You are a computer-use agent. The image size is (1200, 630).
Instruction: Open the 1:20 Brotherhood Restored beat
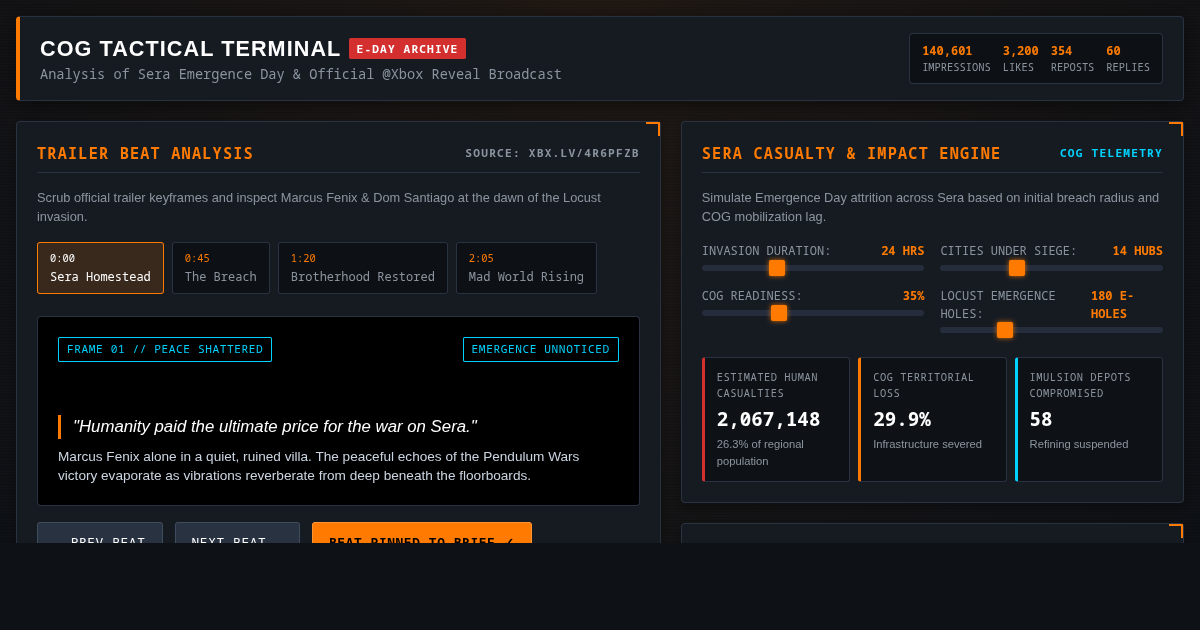[363, 268]
